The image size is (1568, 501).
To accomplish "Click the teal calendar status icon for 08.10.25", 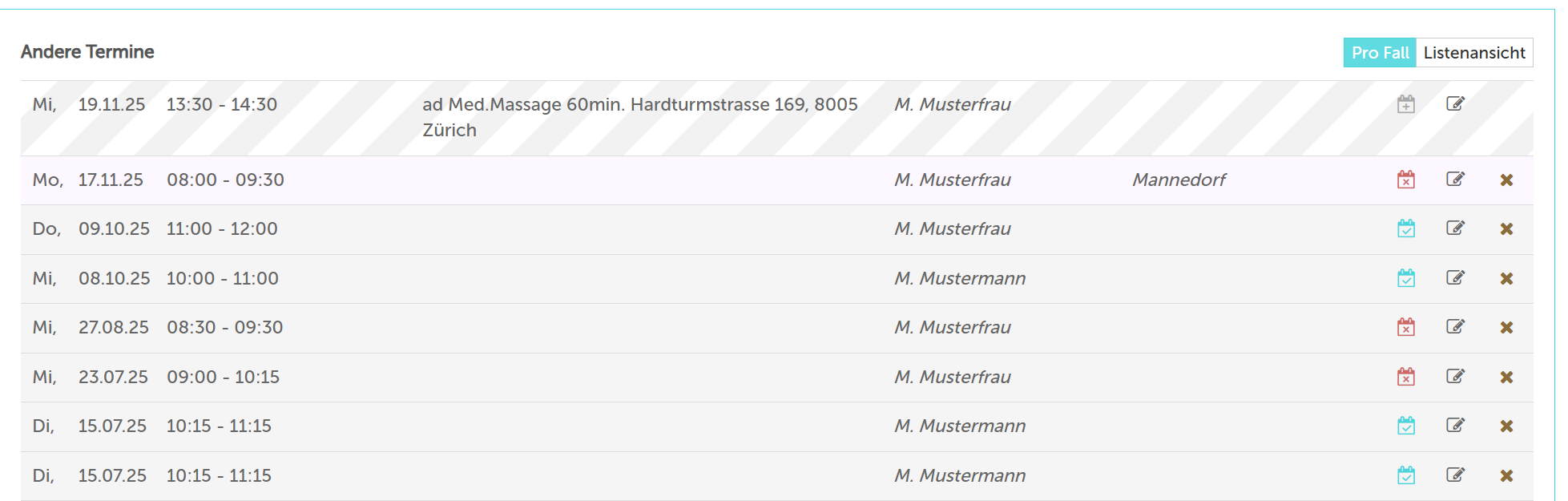I will click(x=1405, y=278).
